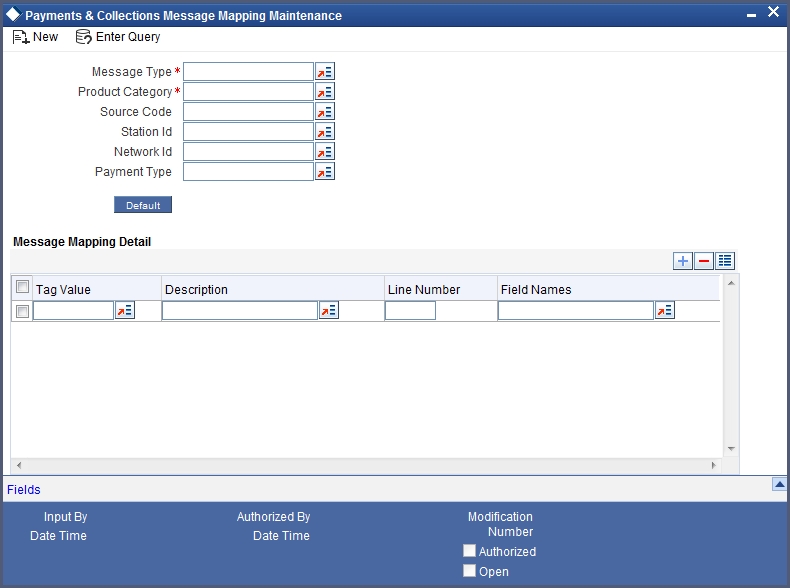The height and width of the screenshot is (588, 790).
Task: Click the grid scroll-up arrow
Action: pyautogui.click(x=731, y=283)
